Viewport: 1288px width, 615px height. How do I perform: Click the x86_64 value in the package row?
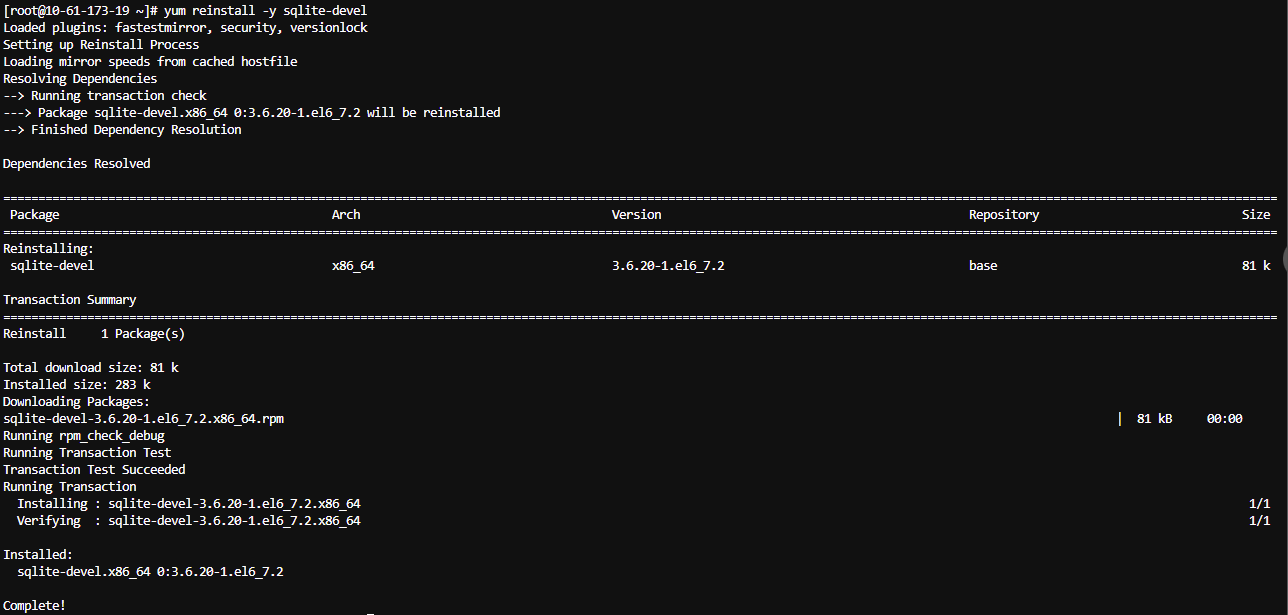pos(353,266)
